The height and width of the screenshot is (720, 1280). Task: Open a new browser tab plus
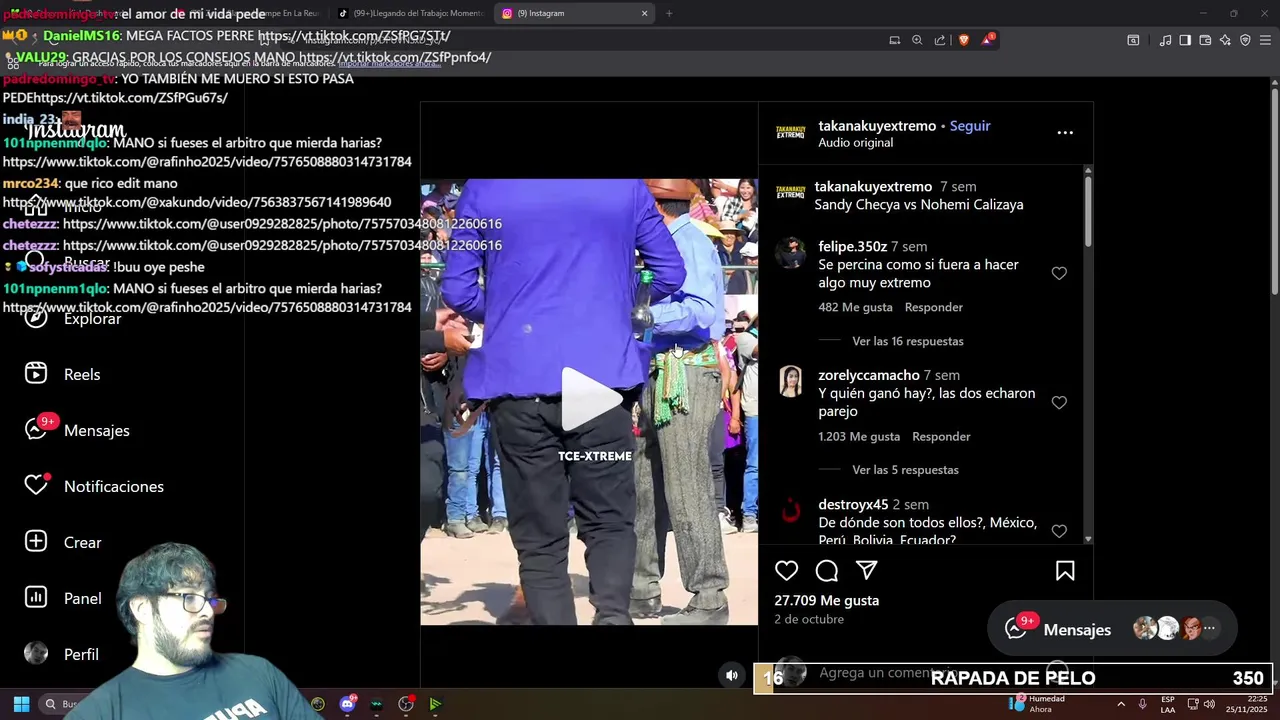pos(669,13)
